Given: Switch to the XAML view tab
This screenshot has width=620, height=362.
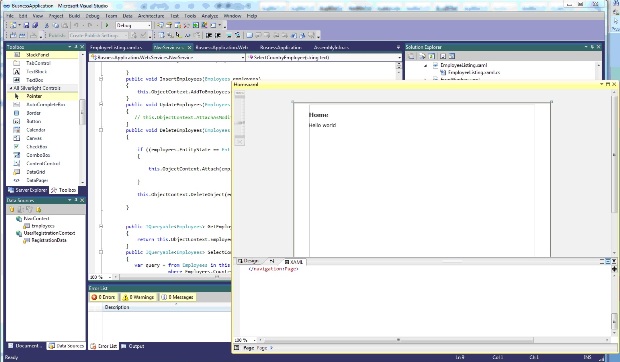Looking at the screenshot, I should coord(294,262).
